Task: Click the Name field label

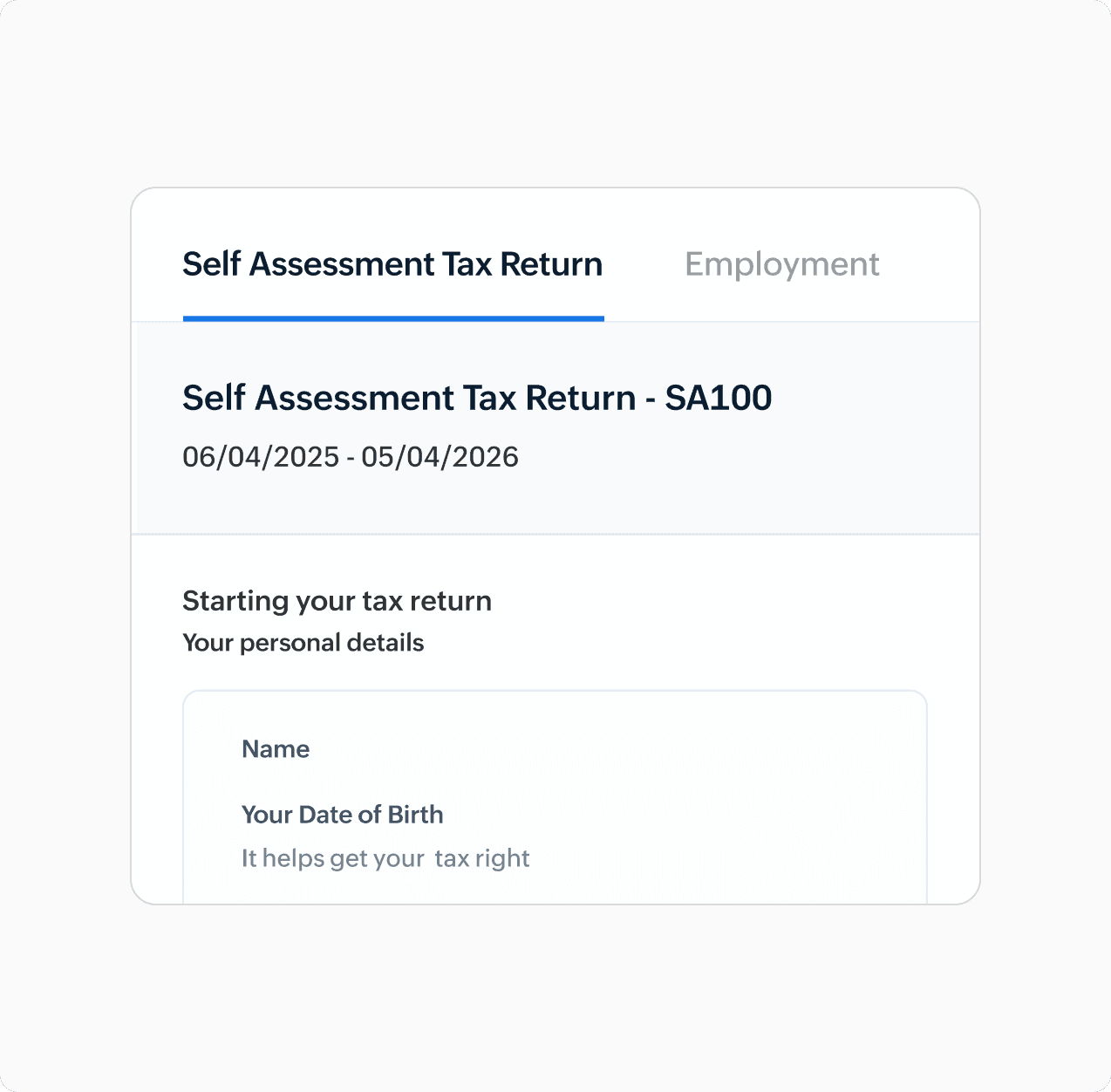Action: coord(276,749)
